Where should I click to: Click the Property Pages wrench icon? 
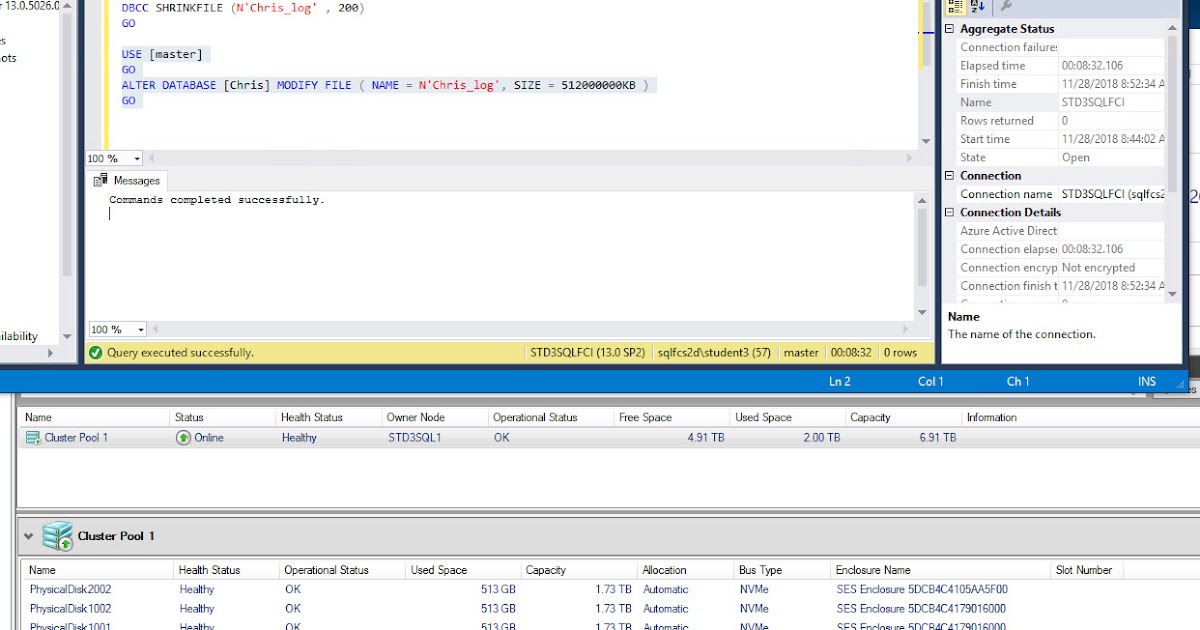point(1005,7)
